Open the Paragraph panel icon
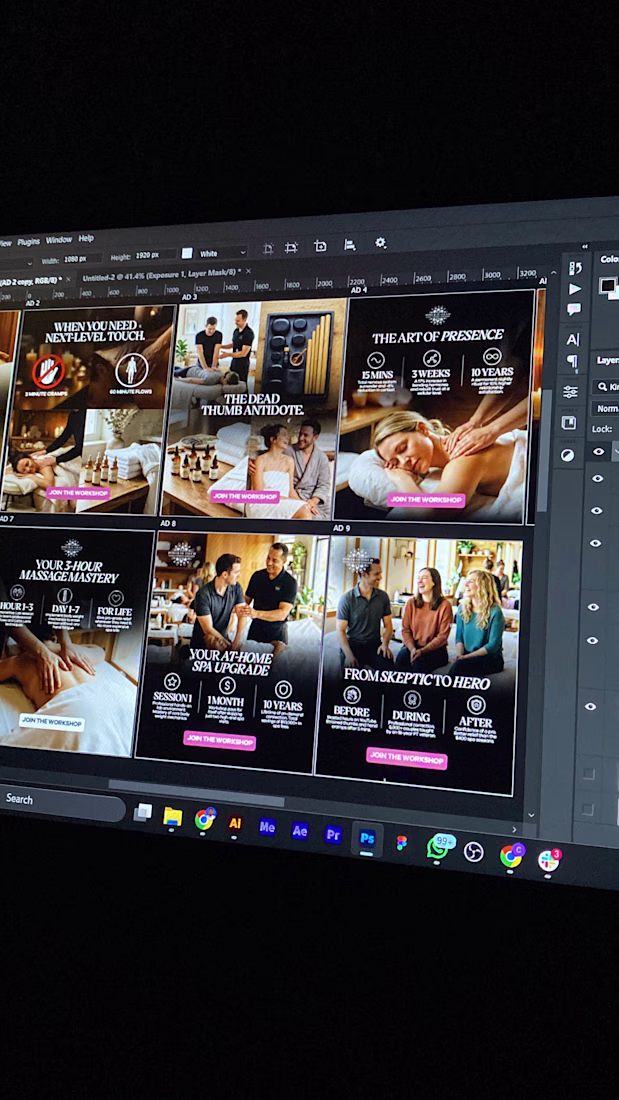This screenshot has width=619, height=1100. (x=572, y=361)
